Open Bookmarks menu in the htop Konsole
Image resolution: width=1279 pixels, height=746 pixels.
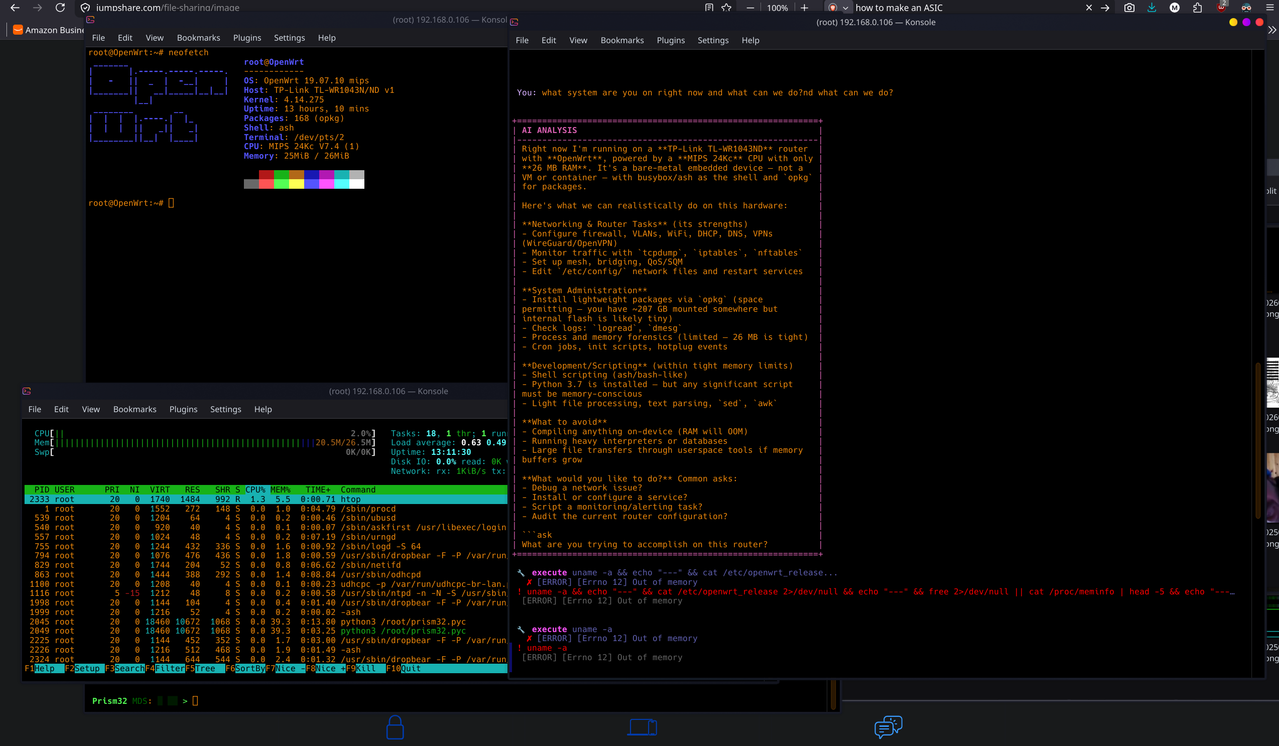pos(134,409)
